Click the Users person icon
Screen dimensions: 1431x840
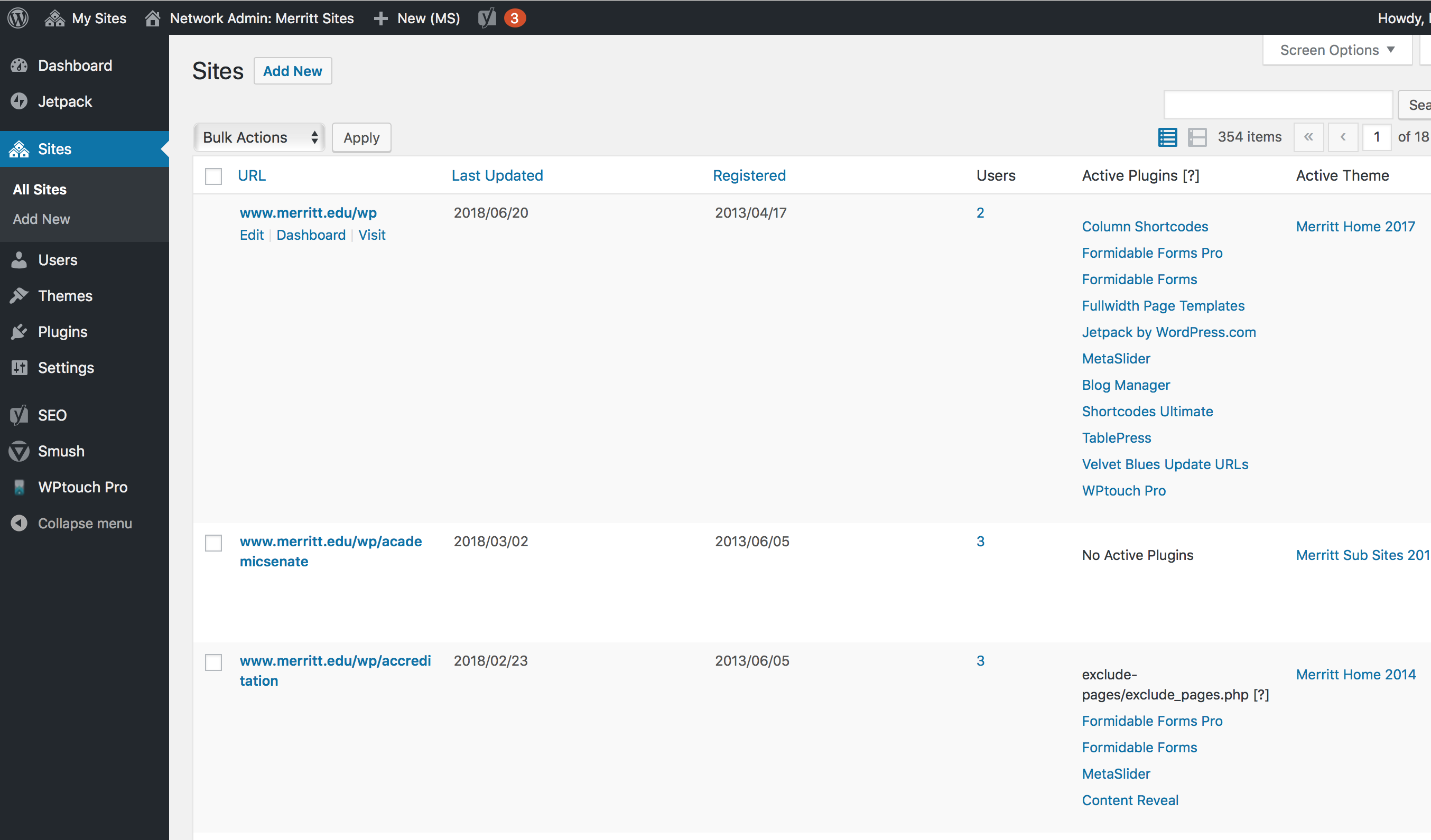tap(20, 260)
